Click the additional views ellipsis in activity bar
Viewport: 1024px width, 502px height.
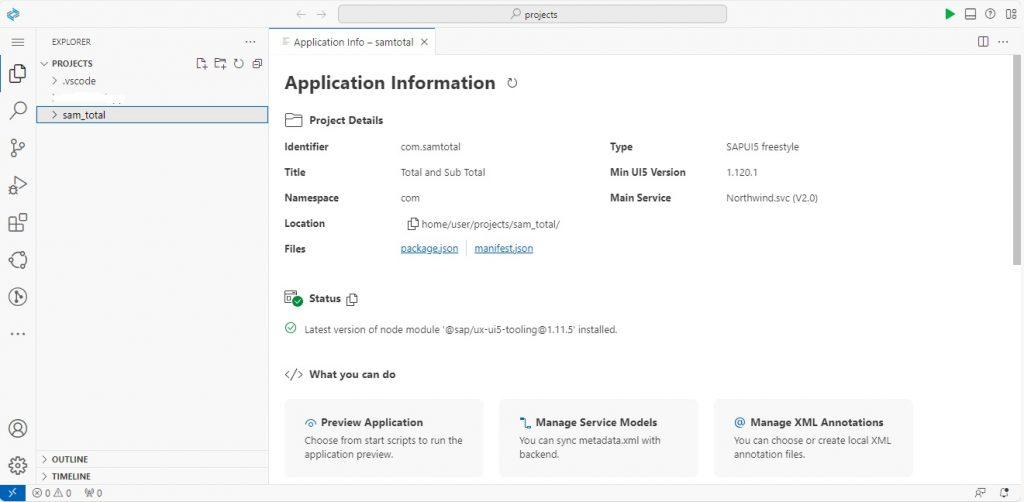point(18,334)
